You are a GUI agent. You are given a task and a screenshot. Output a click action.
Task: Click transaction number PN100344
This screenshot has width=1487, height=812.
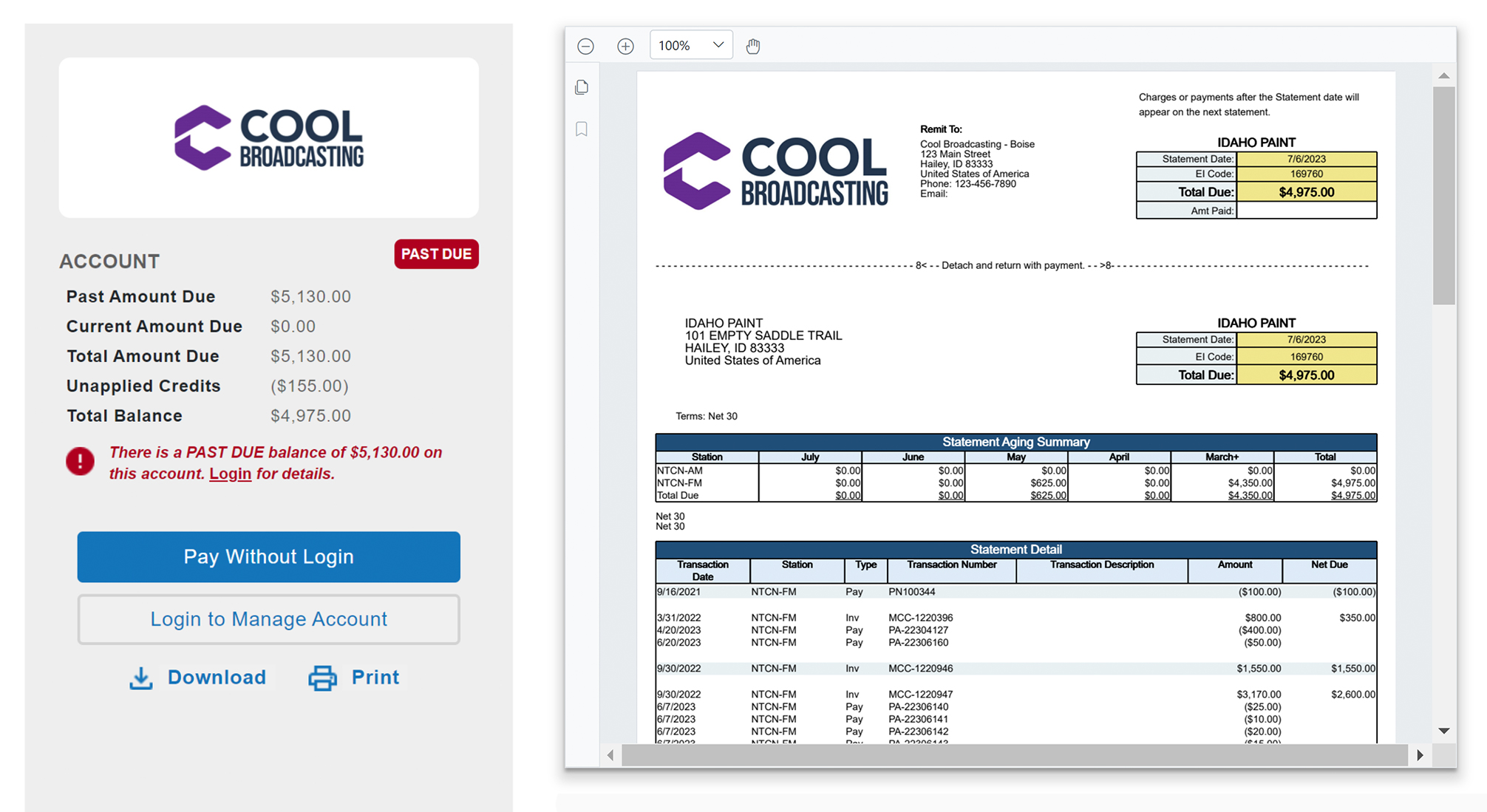click(911, 592)
